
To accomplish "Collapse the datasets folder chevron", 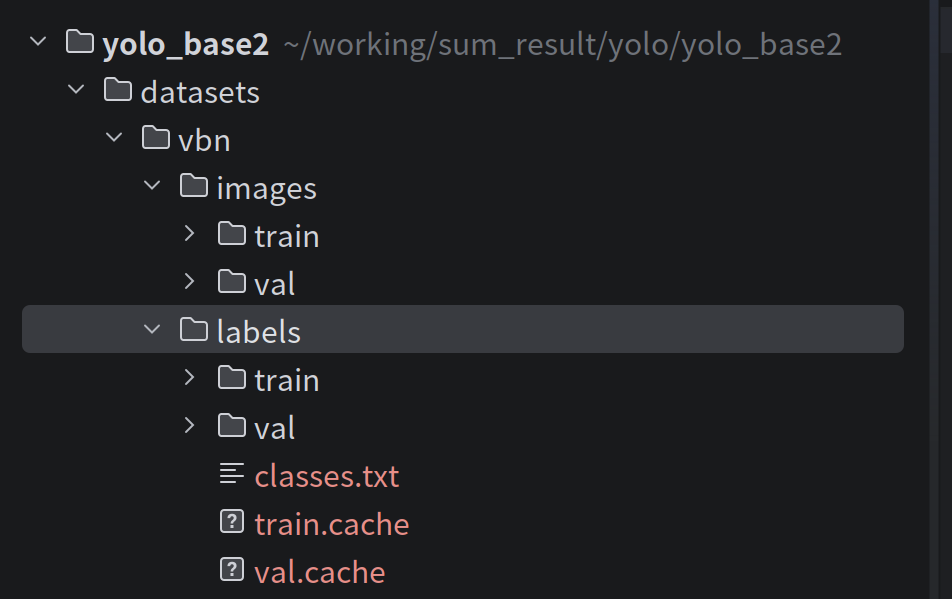I will (x=76, y=90).
